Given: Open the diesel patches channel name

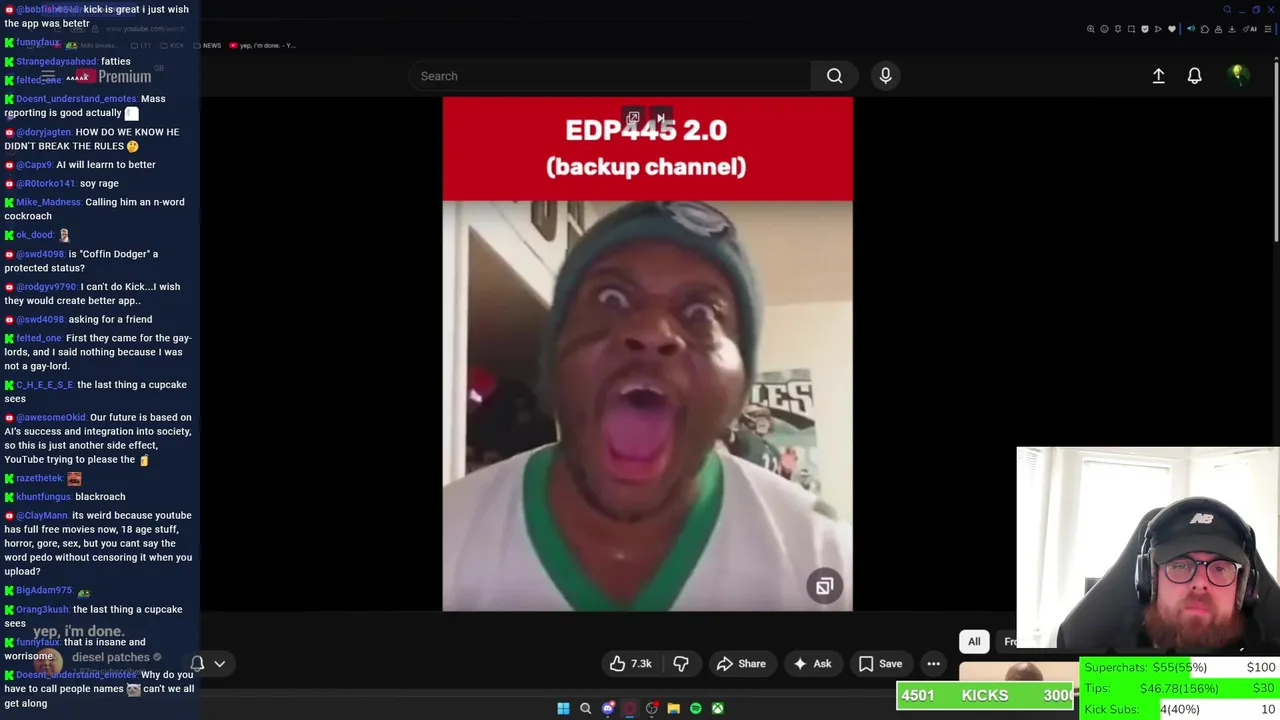Looking at the screenshot, I should coord(110,657).
